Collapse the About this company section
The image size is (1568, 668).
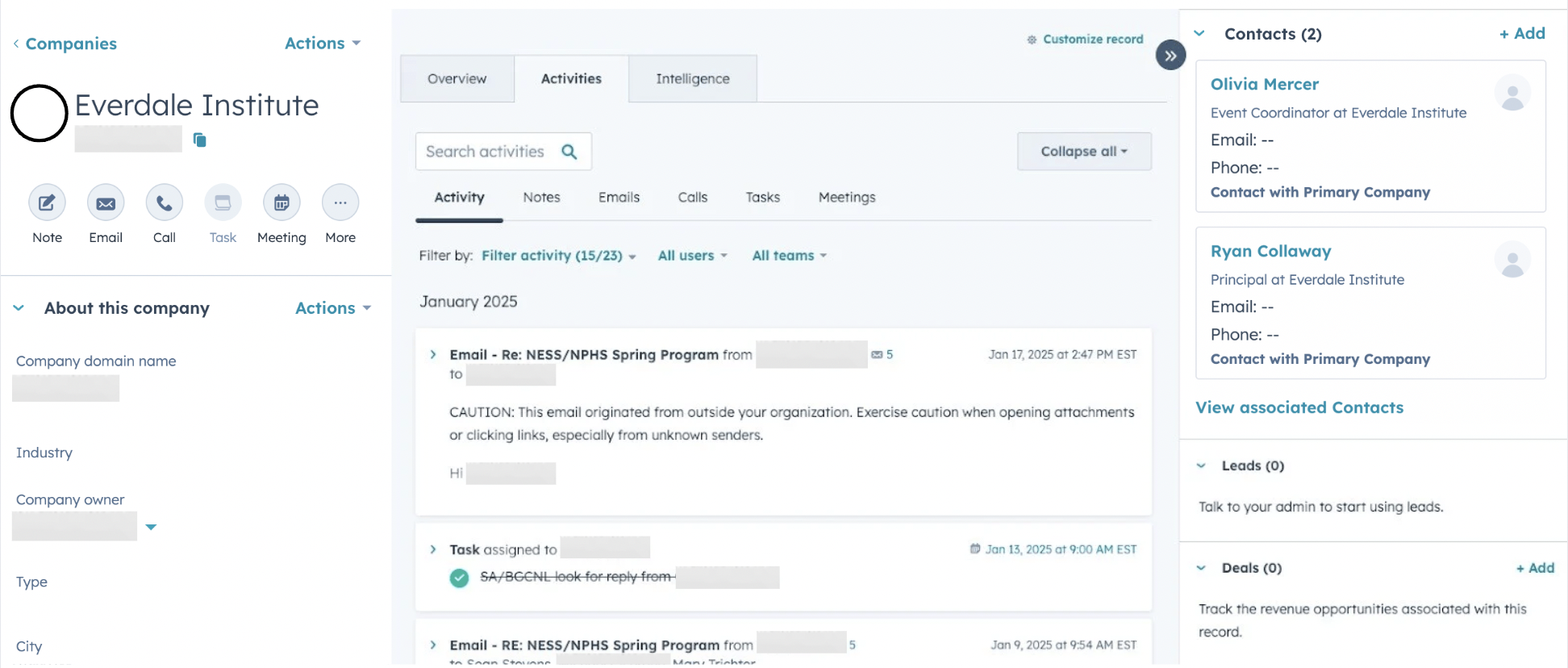pos(19,308)
